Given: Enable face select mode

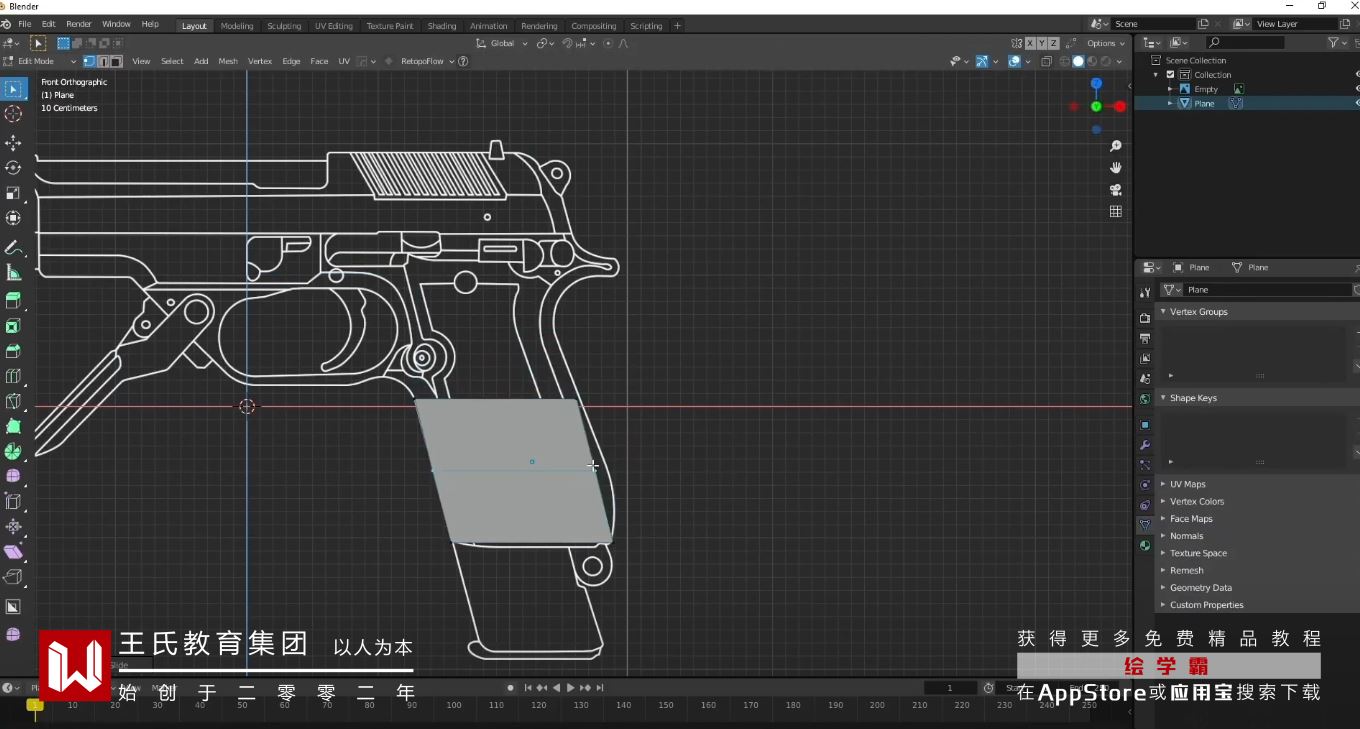Looking at the screenshot, I should [116, 61].
